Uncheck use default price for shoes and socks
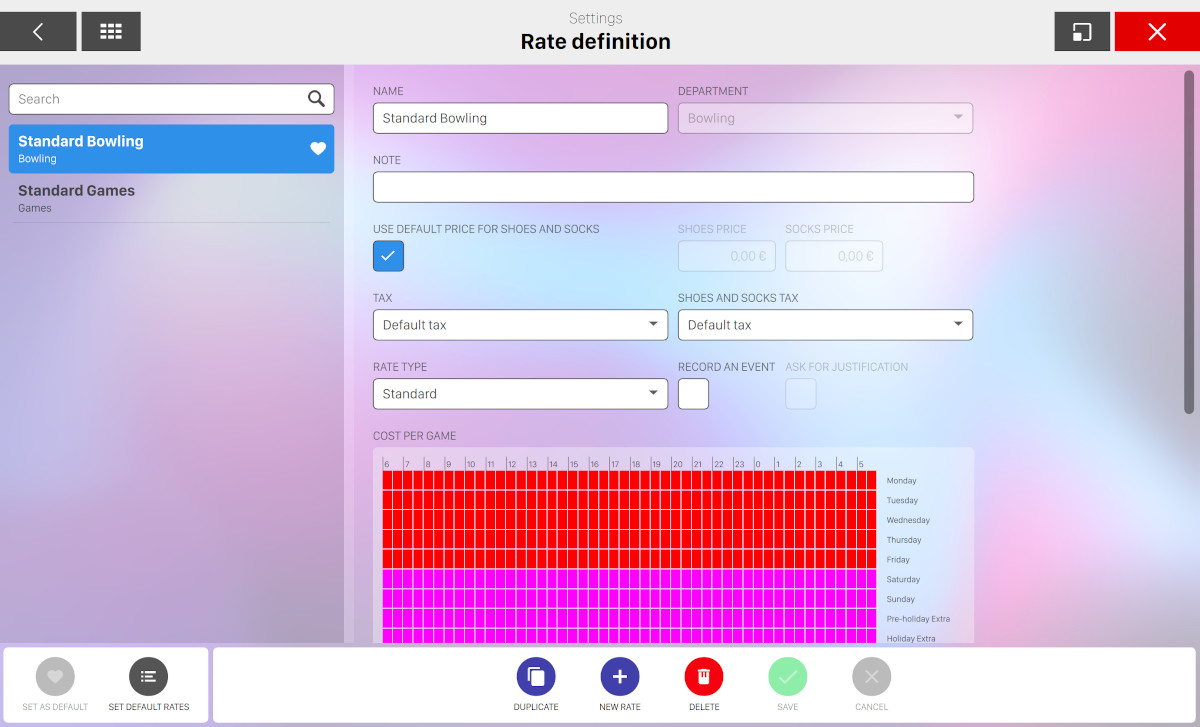The height and width of the screenshot is (727, 1200). click(388, 256)
